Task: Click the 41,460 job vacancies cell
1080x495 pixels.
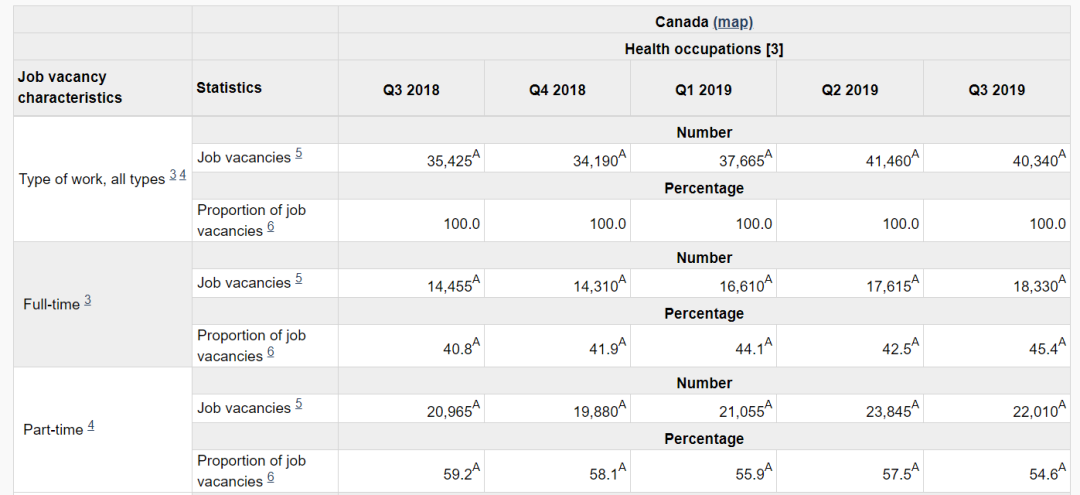Action: tap(880, 159)
